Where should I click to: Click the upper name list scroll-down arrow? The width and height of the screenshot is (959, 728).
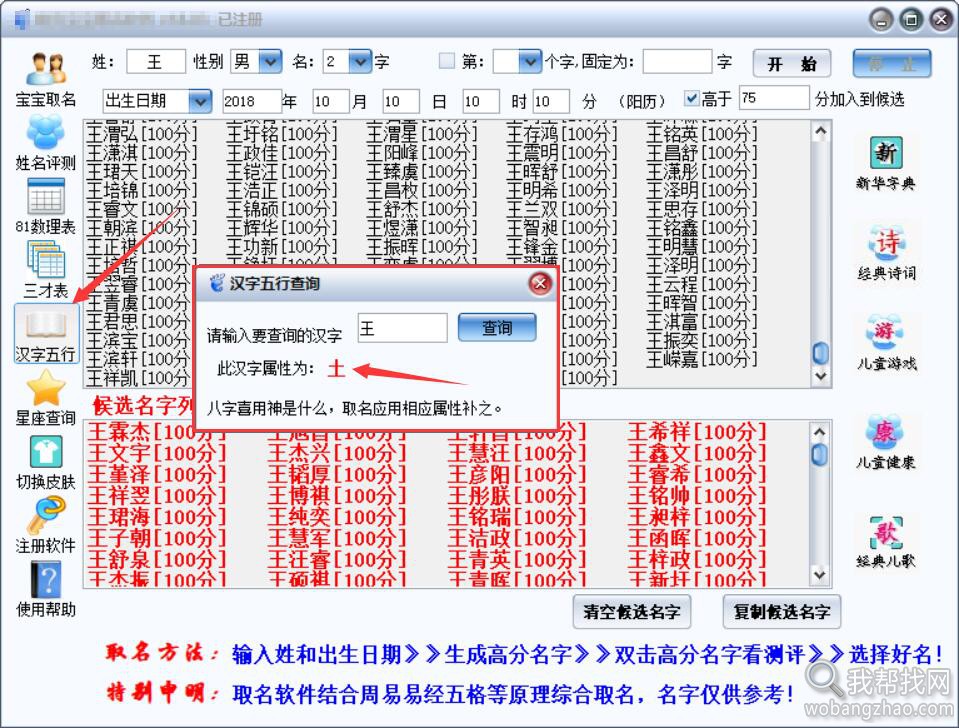pyautogui.click(x=821, y=376)
